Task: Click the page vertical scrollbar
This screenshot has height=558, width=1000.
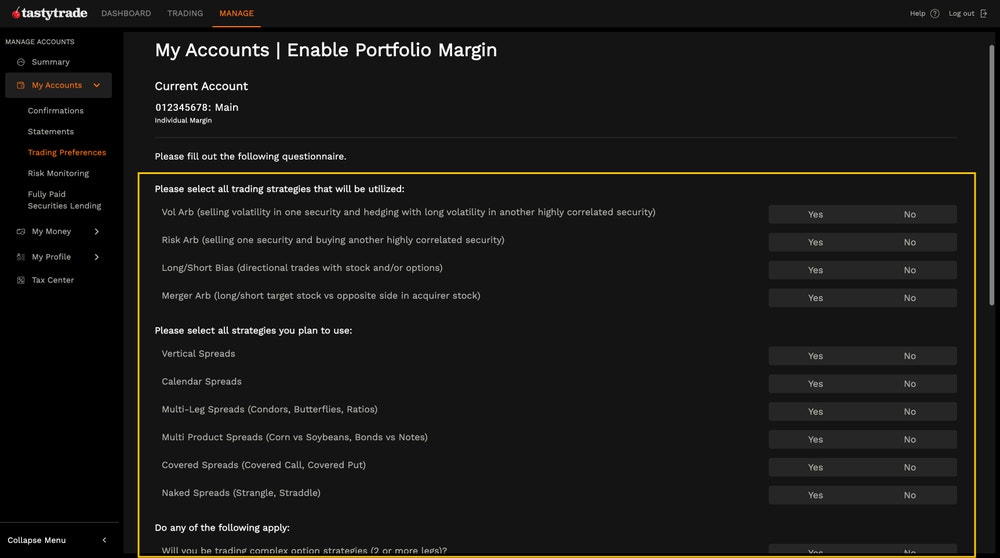Action: coord(992,175)
